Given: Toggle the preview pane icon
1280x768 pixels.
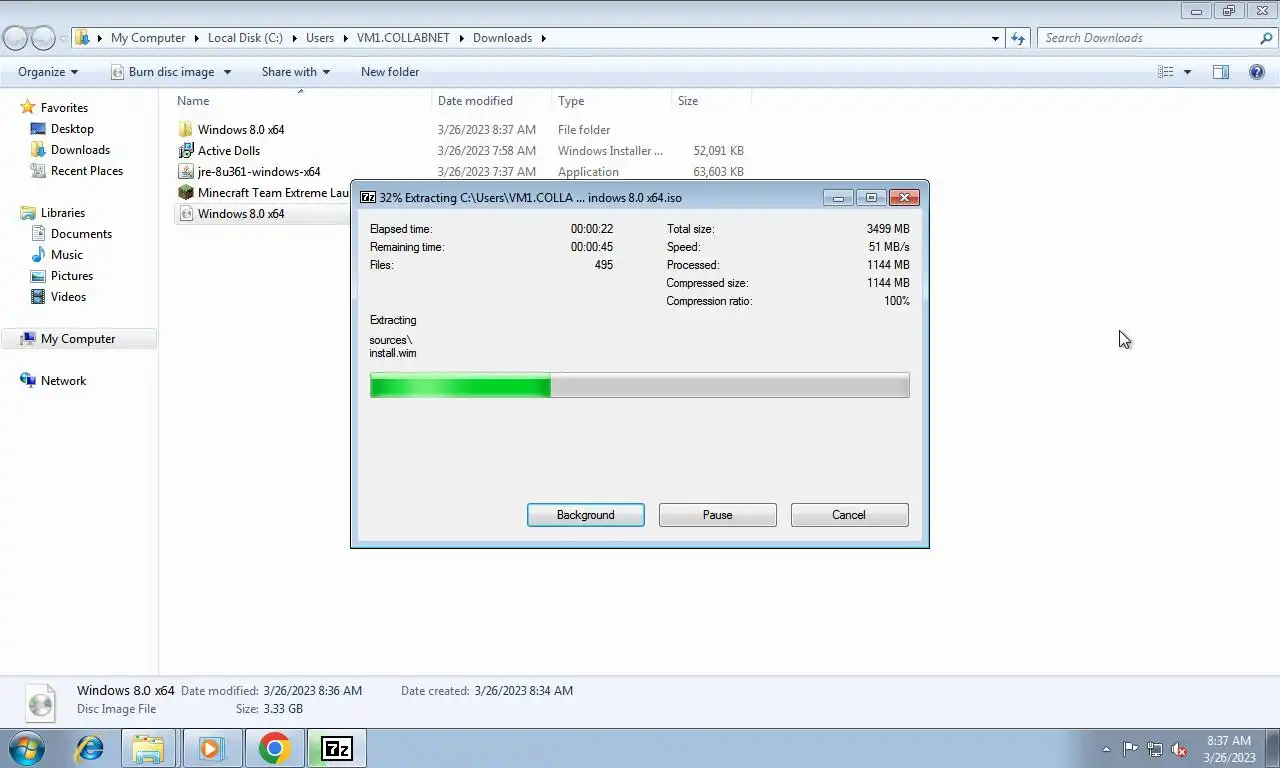Looking at the screenshot, I should tap(1221, 72).
